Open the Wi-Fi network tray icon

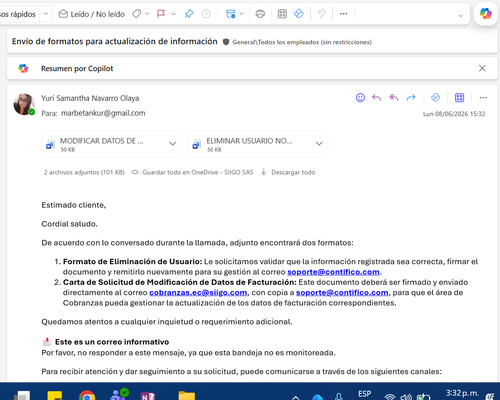[x=390, y=397]
